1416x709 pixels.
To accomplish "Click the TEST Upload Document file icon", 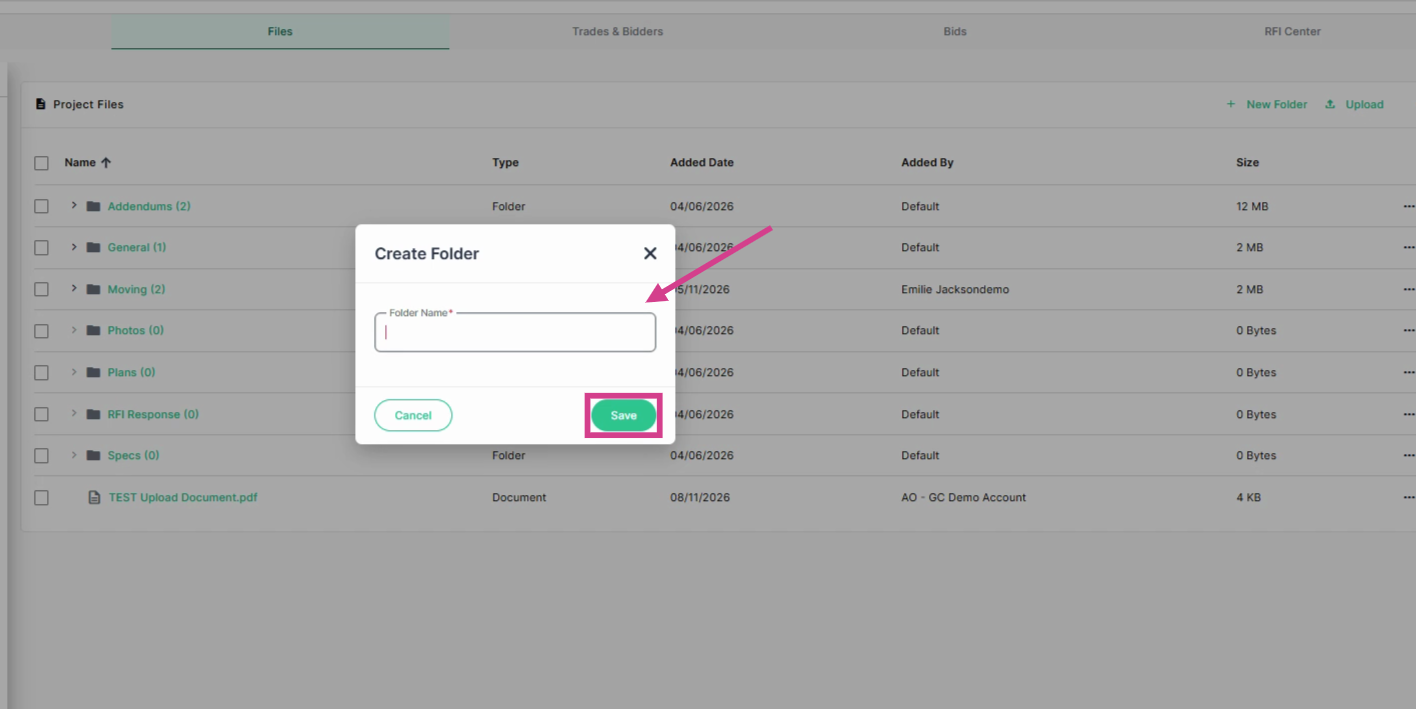I will [95, 497].
